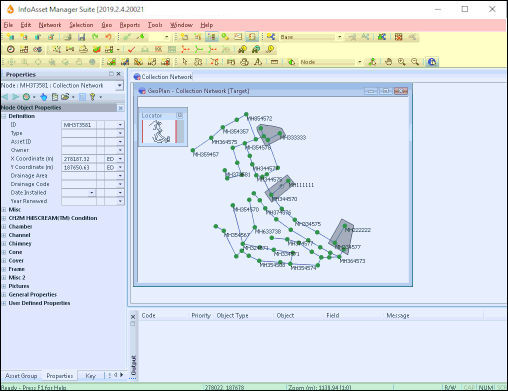Click the green forward arrow in Properties panel

click(x=15, y=97)
